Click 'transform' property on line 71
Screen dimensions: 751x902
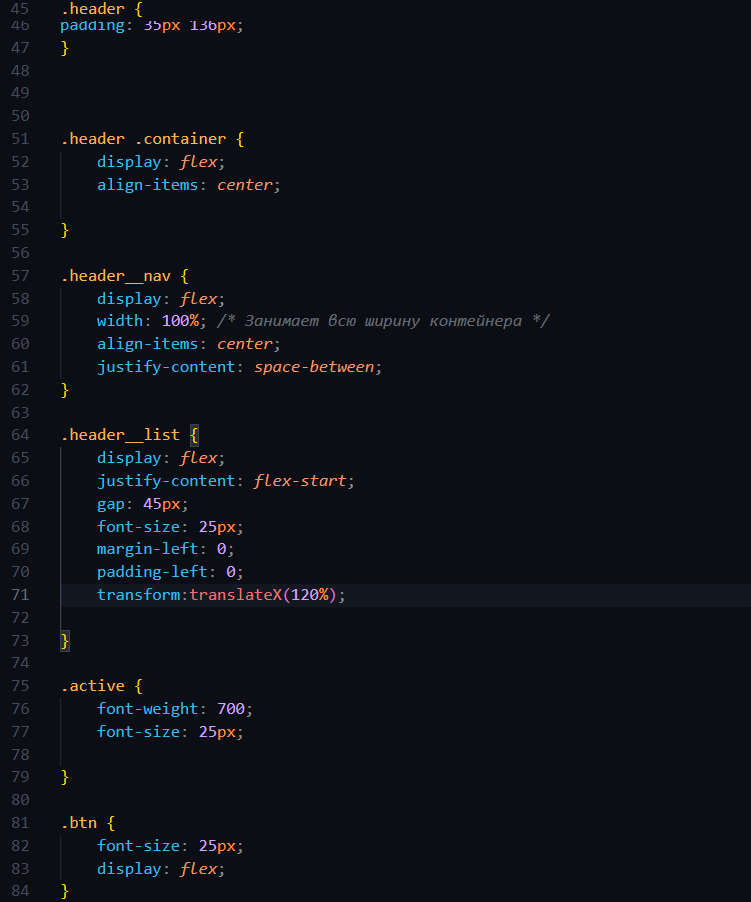pyautogui.click(x=139, y=595)
